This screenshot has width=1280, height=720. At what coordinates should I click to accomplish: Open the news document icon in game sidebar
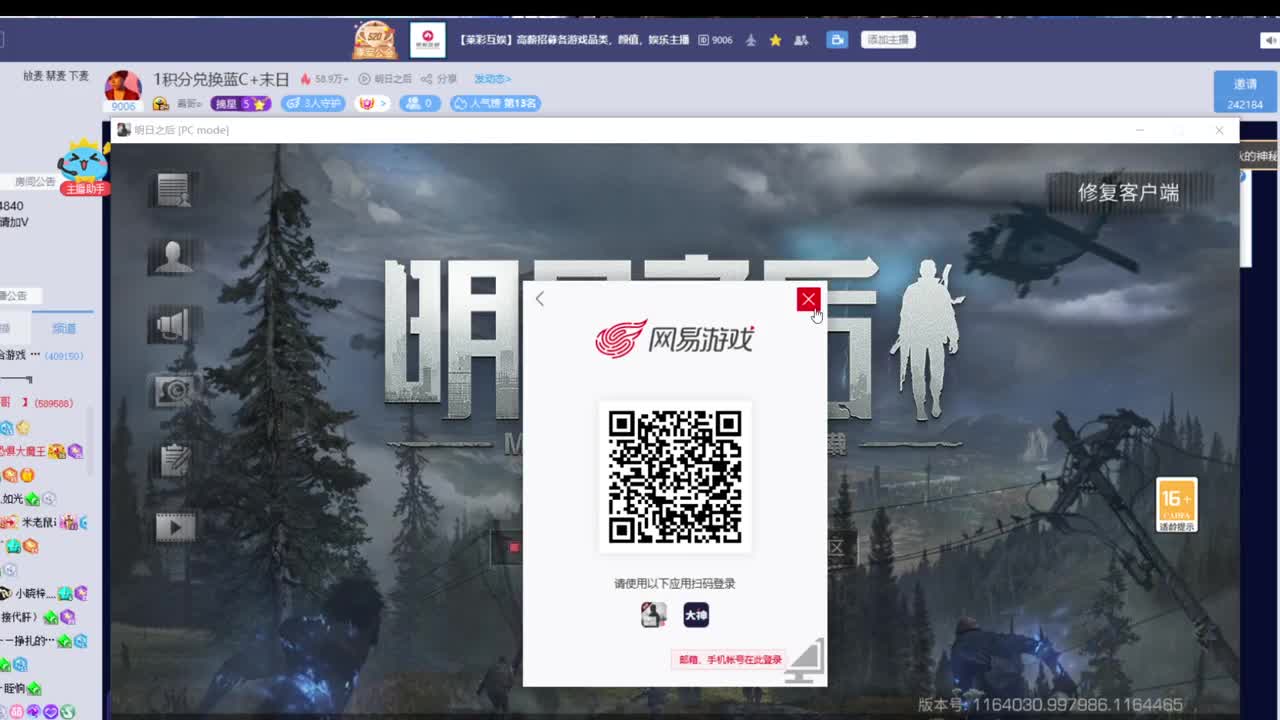point(173,190)
